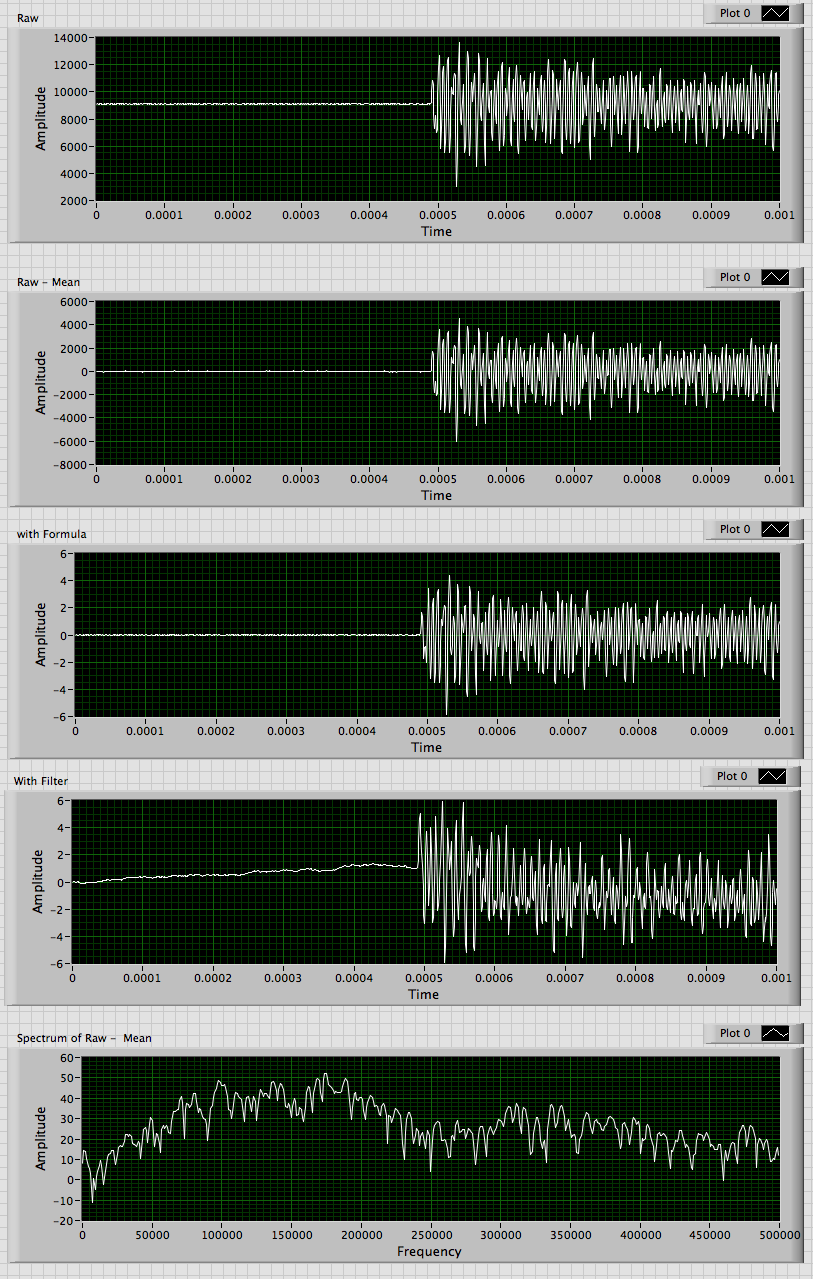The height and width of the screenshot is (1279, 813).
Task: Click the 60 maximum on Spectrum Y axis
Action: [69, 1058]
